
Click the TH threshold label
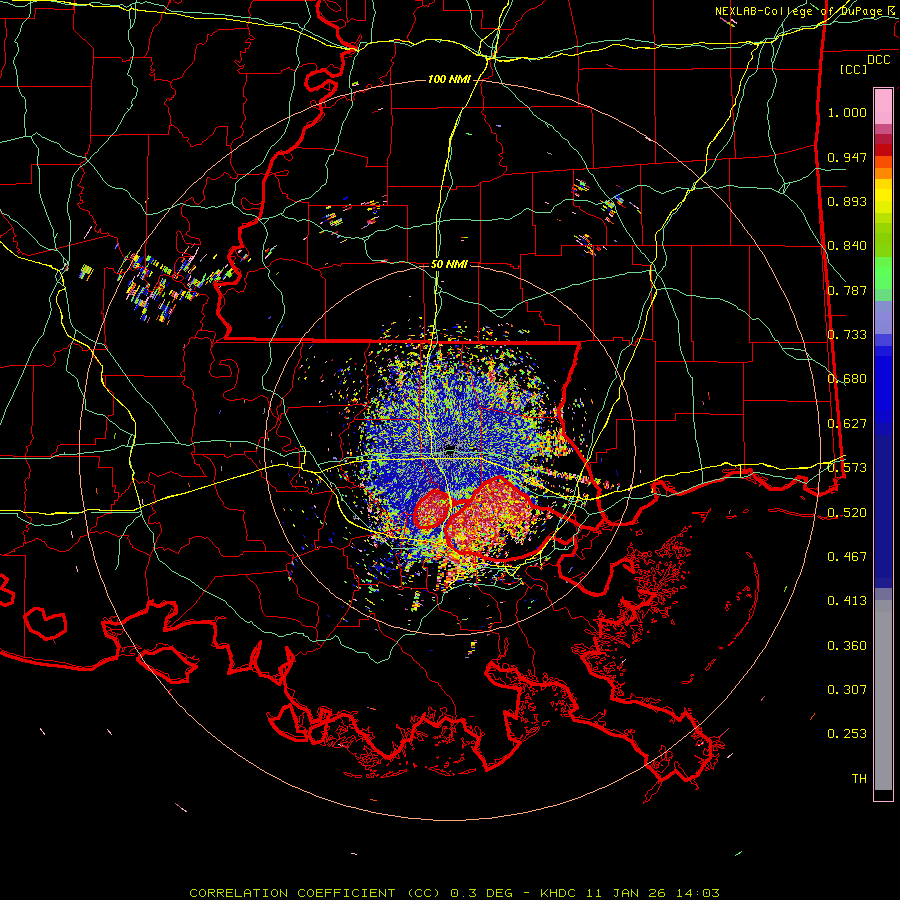859,779
